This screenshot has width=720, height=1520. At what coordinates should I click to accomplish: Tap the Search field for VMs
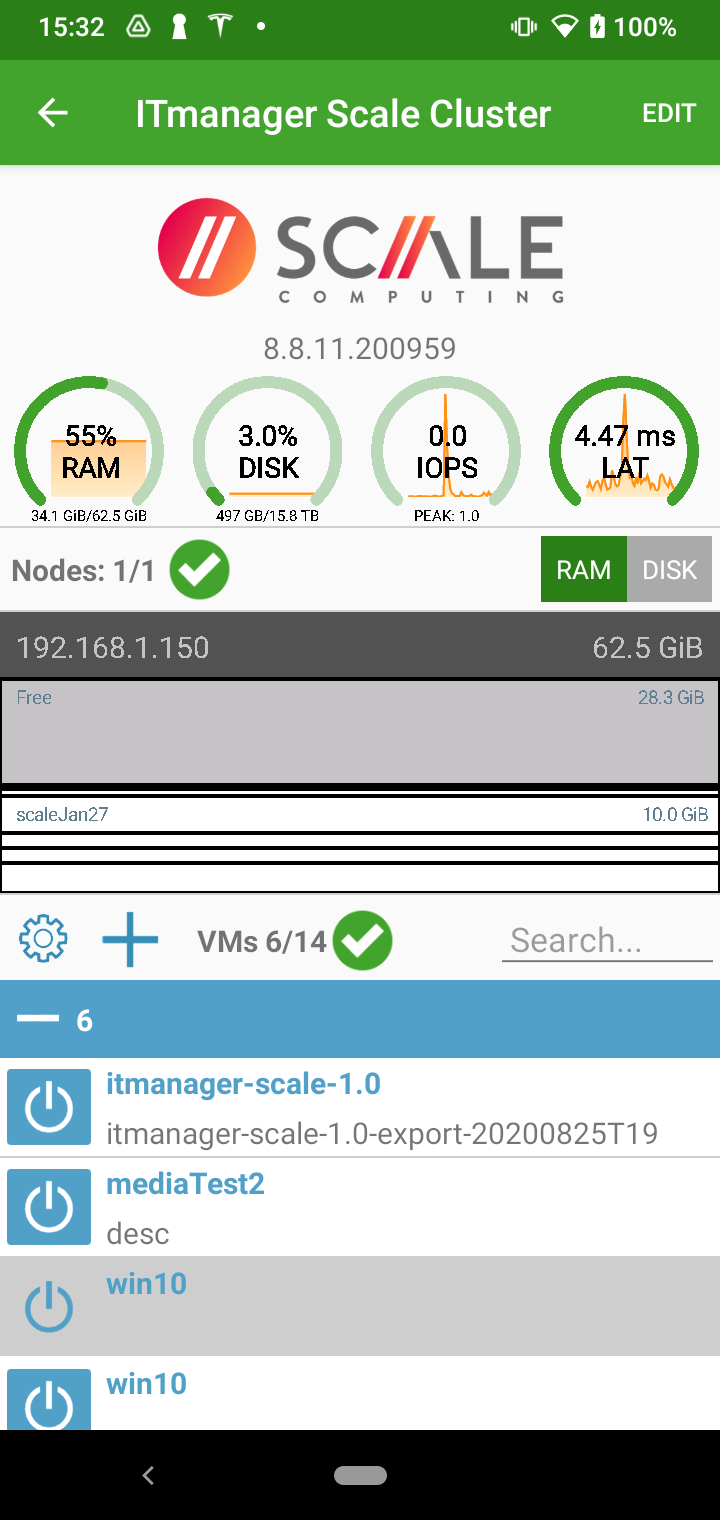coord(606,939)
